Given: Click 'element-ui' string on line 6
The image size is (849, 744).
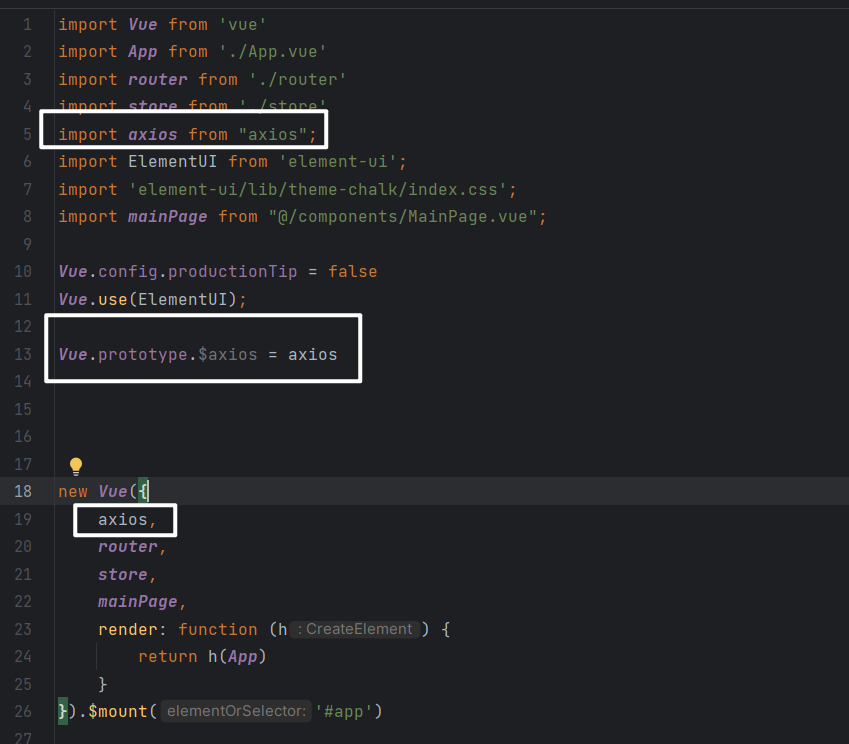Looking at the screenshot, I should tap(337, 162).
